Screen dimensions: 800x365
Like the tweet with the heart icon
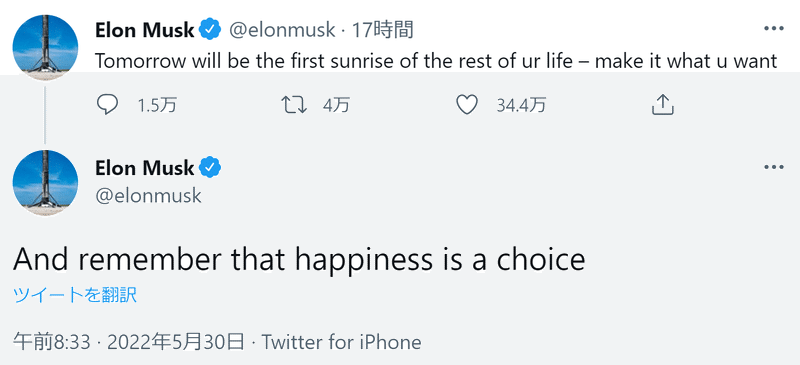point(466,105)
